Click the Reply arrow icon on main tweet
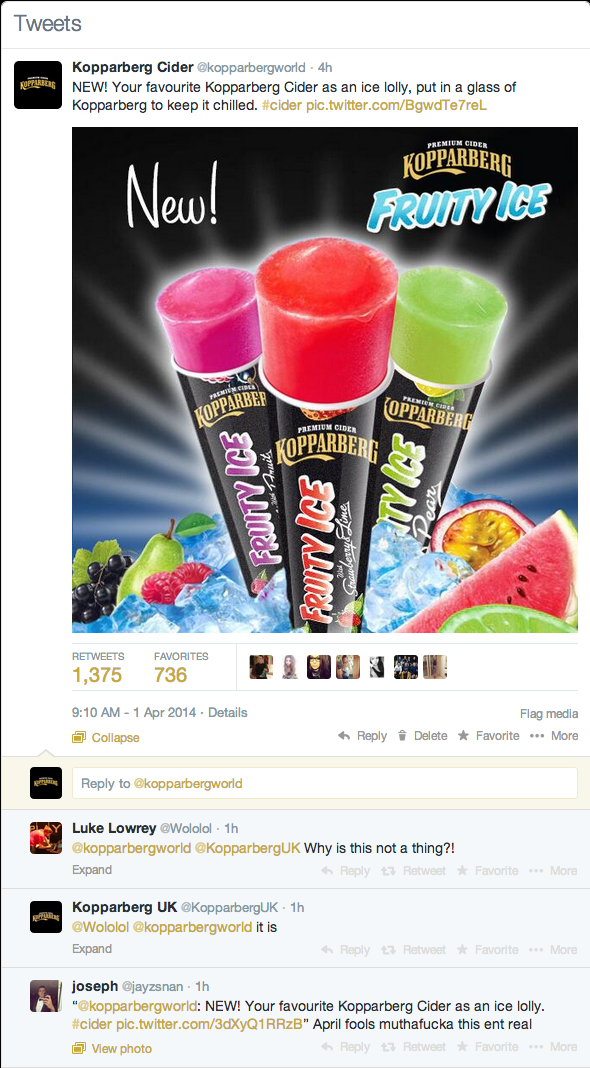Viewport: 590px width, 1068px height. click(344, 736)
